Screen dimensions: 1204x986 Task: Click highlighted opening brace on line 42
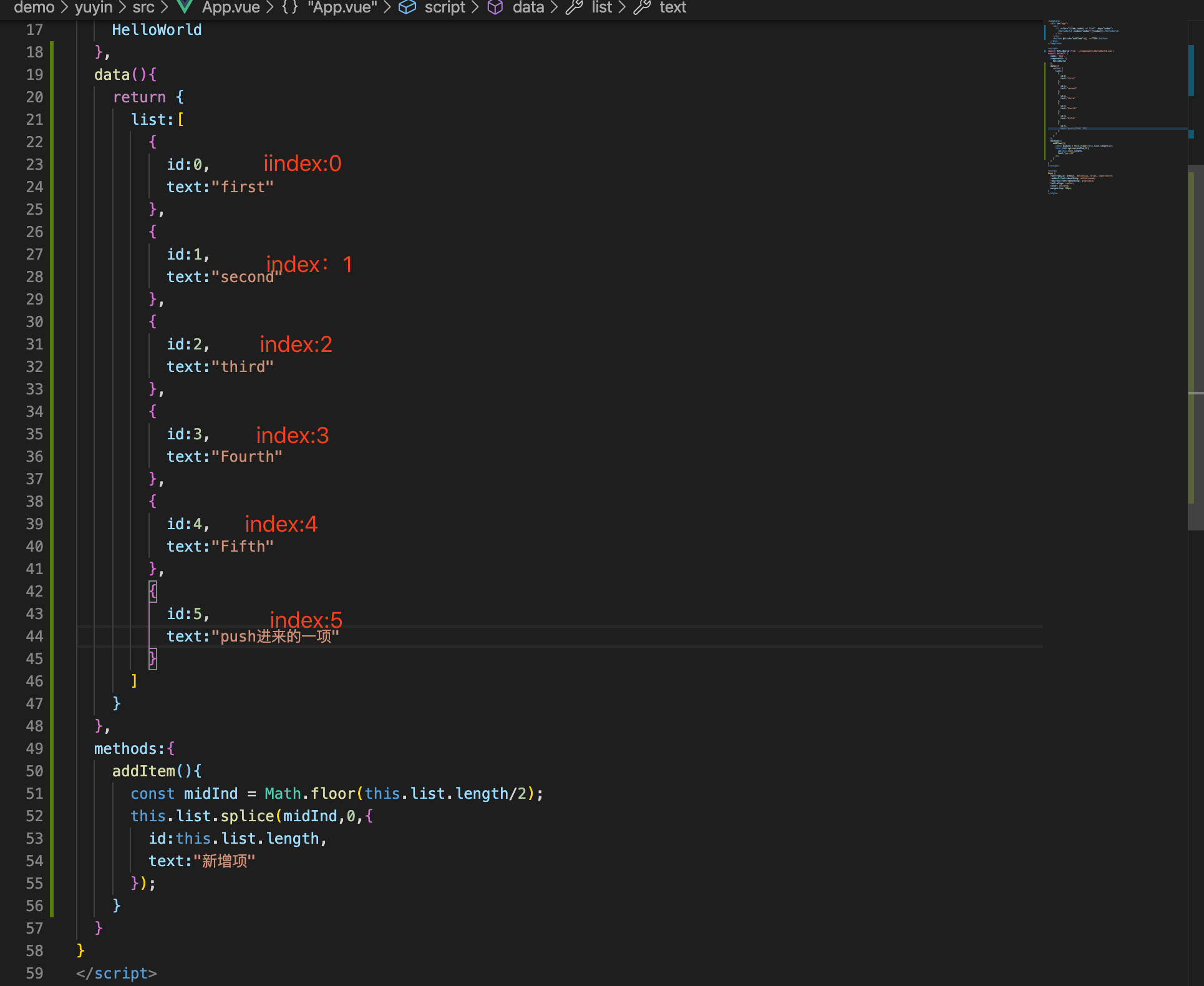pyautogui.click(x=153, y=591)
